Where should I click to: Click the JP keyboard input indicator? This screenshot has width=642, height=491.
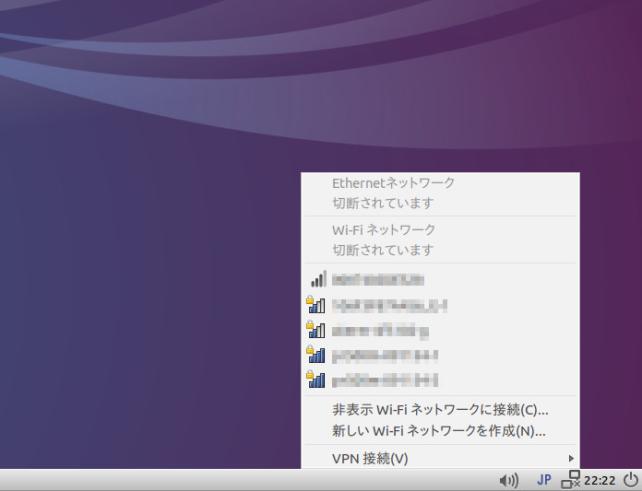[x=544, y=480]
